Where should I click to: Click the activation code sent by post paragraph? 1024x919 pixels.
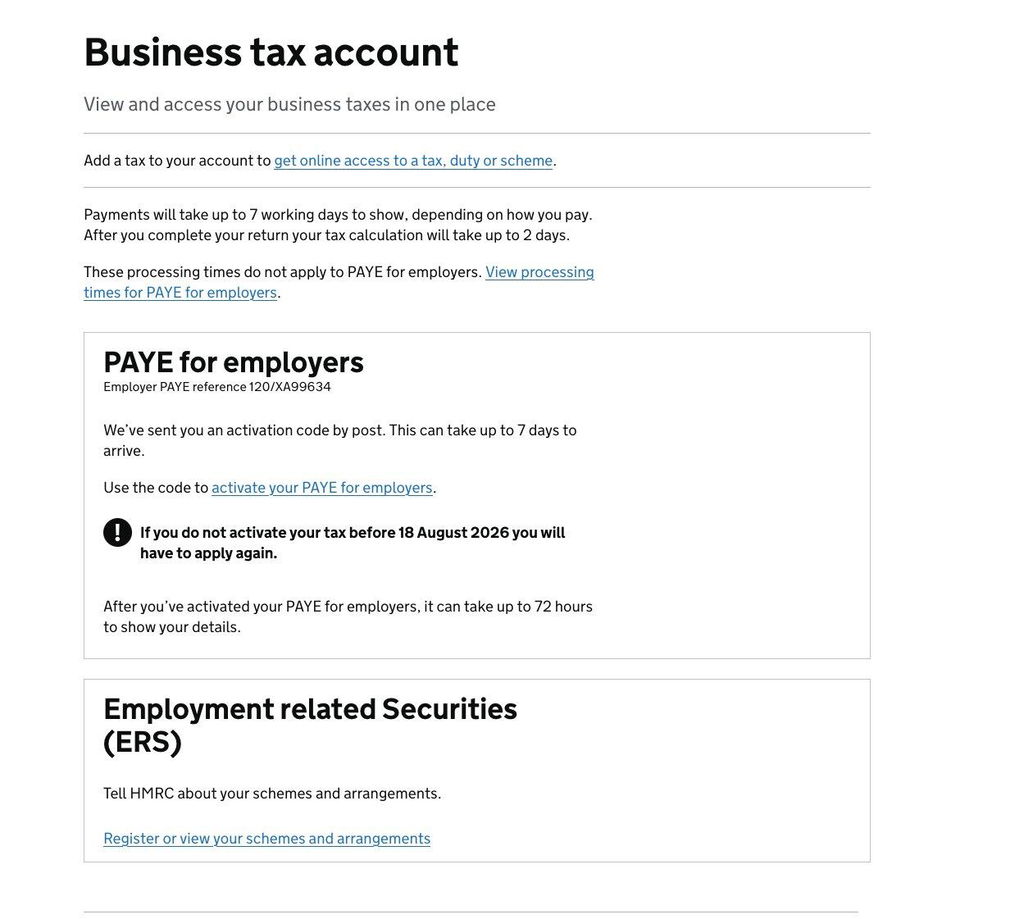click(x=340, y=440)
